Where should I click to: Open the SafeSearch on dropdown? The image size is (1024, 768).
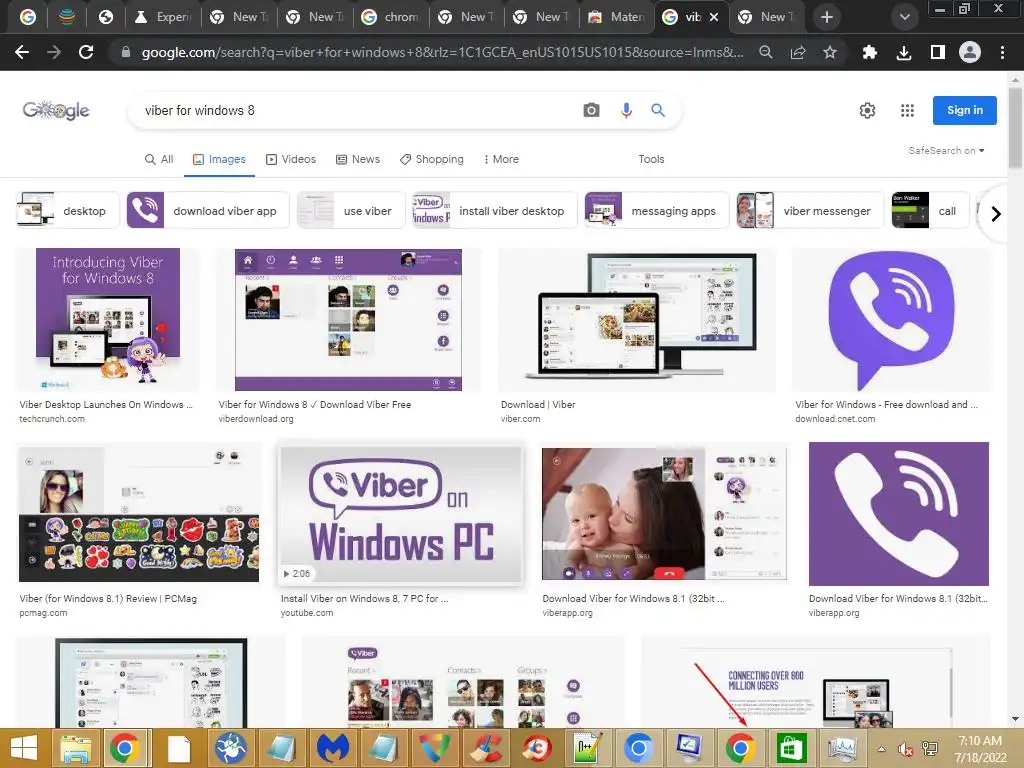coord(946,150)
